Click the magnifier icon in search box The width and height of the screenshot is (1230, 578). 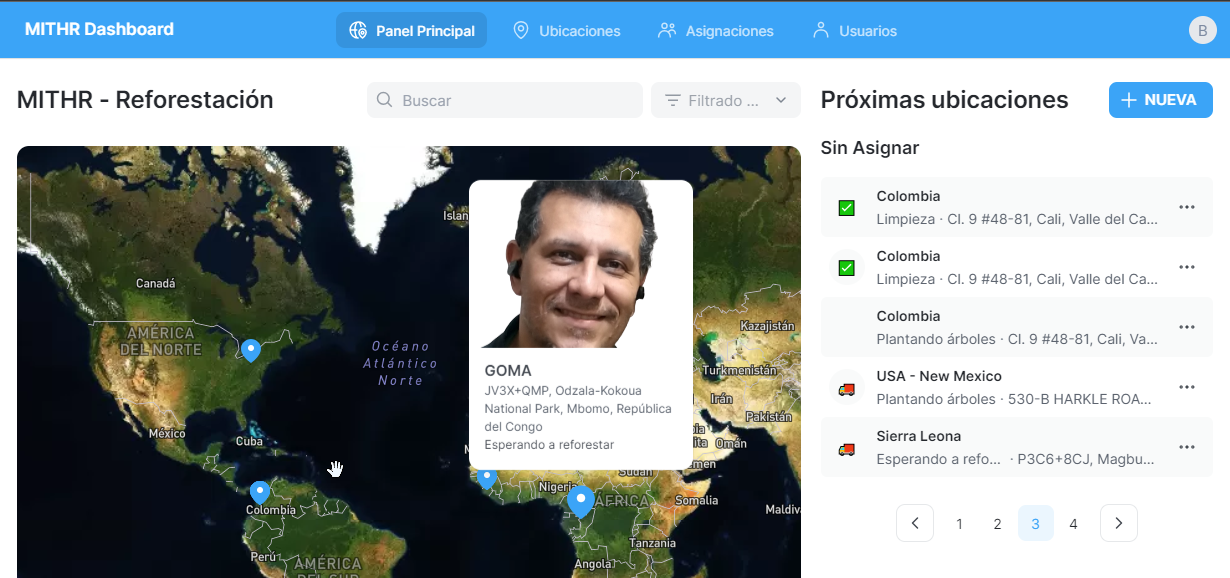pos(384,100)
